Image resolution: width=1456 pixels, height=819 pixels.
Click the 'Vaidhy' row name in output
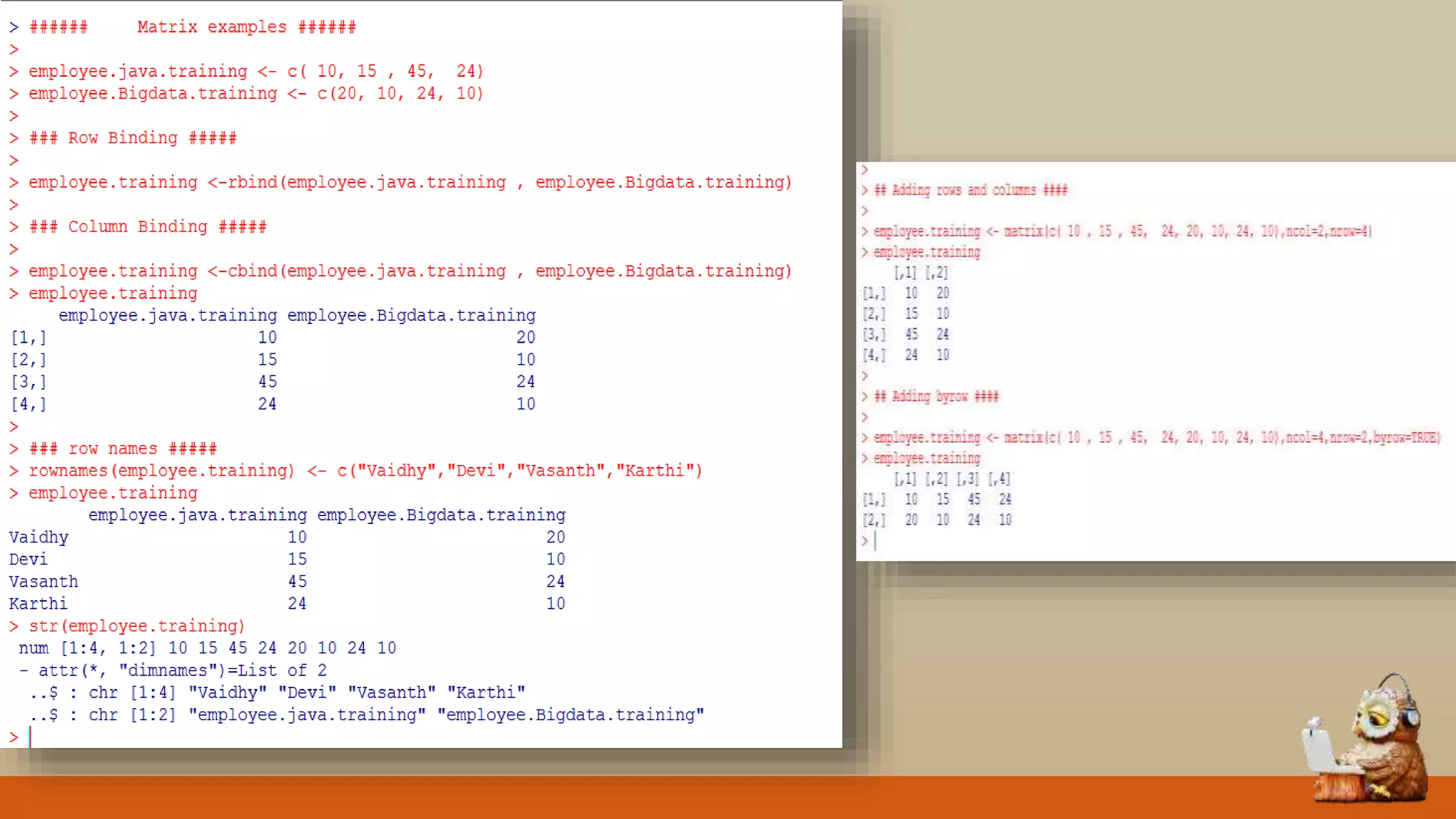coord(38,537)
